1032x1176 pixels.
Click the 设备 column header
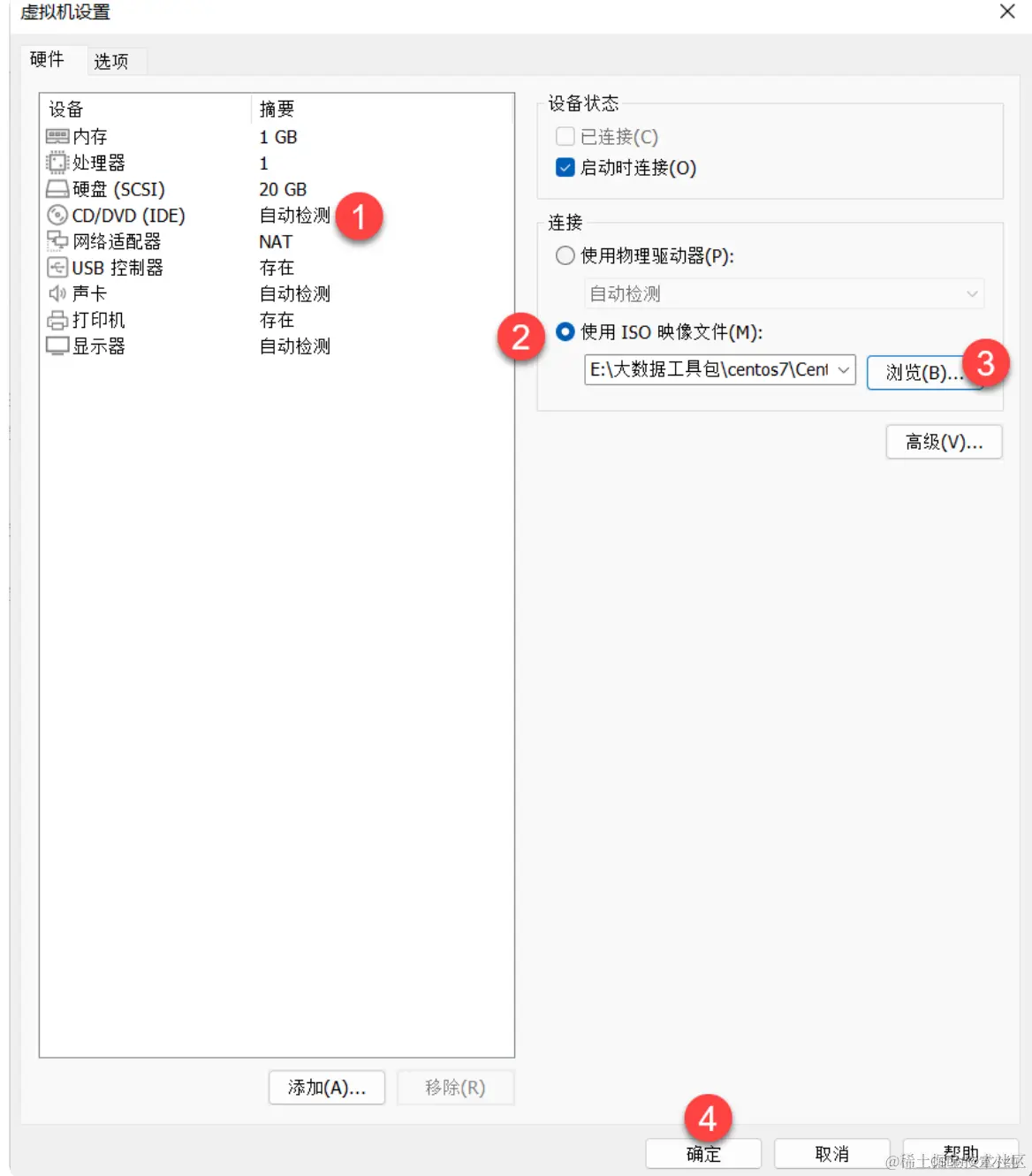(x=65, y=109)
